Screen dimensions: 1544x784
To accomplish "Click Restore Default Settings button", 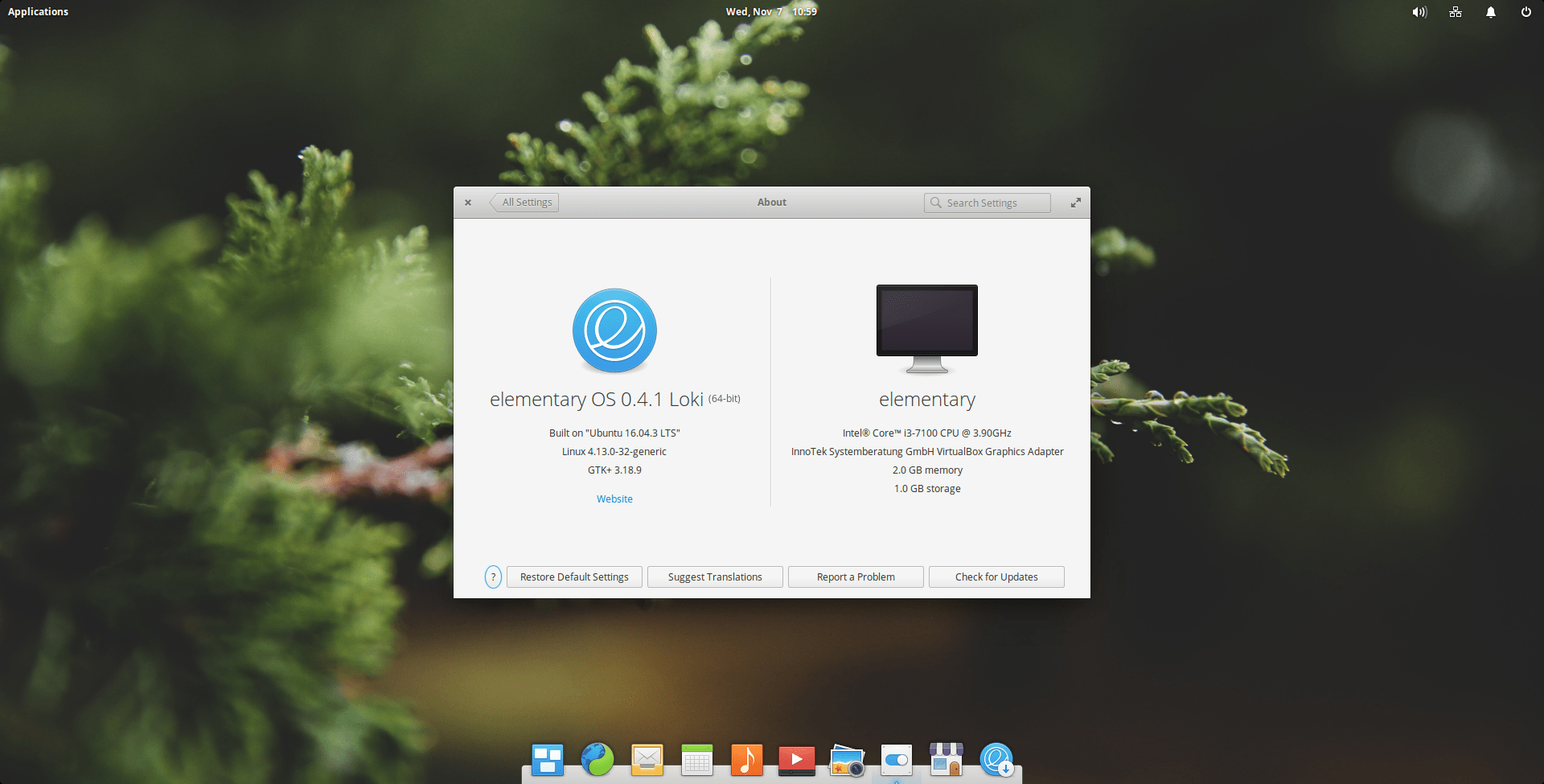I will click(x=574, y=577).
